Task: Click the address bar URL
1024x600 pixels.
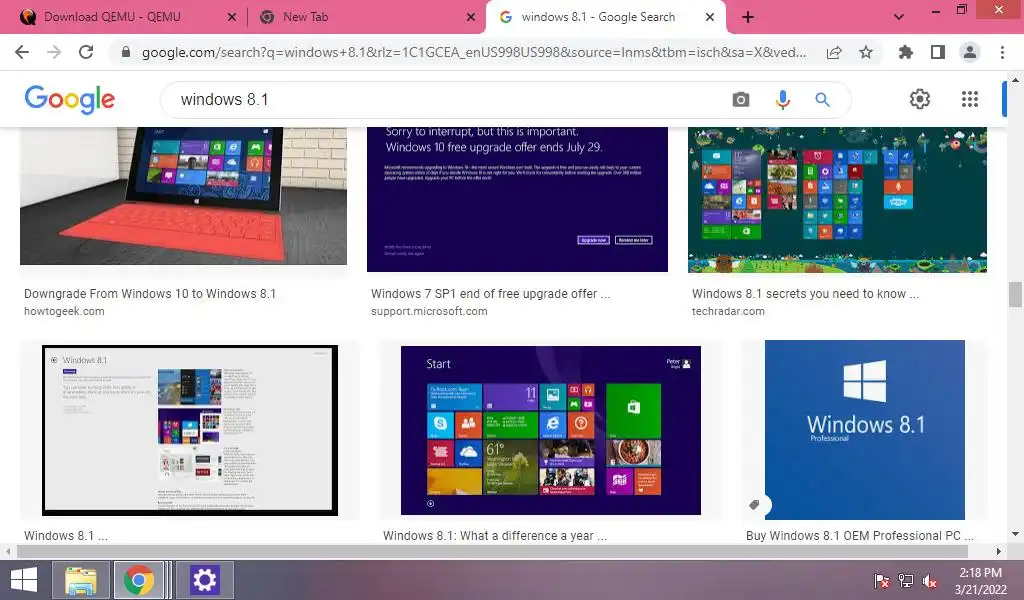Action: (x=474, y=52)
